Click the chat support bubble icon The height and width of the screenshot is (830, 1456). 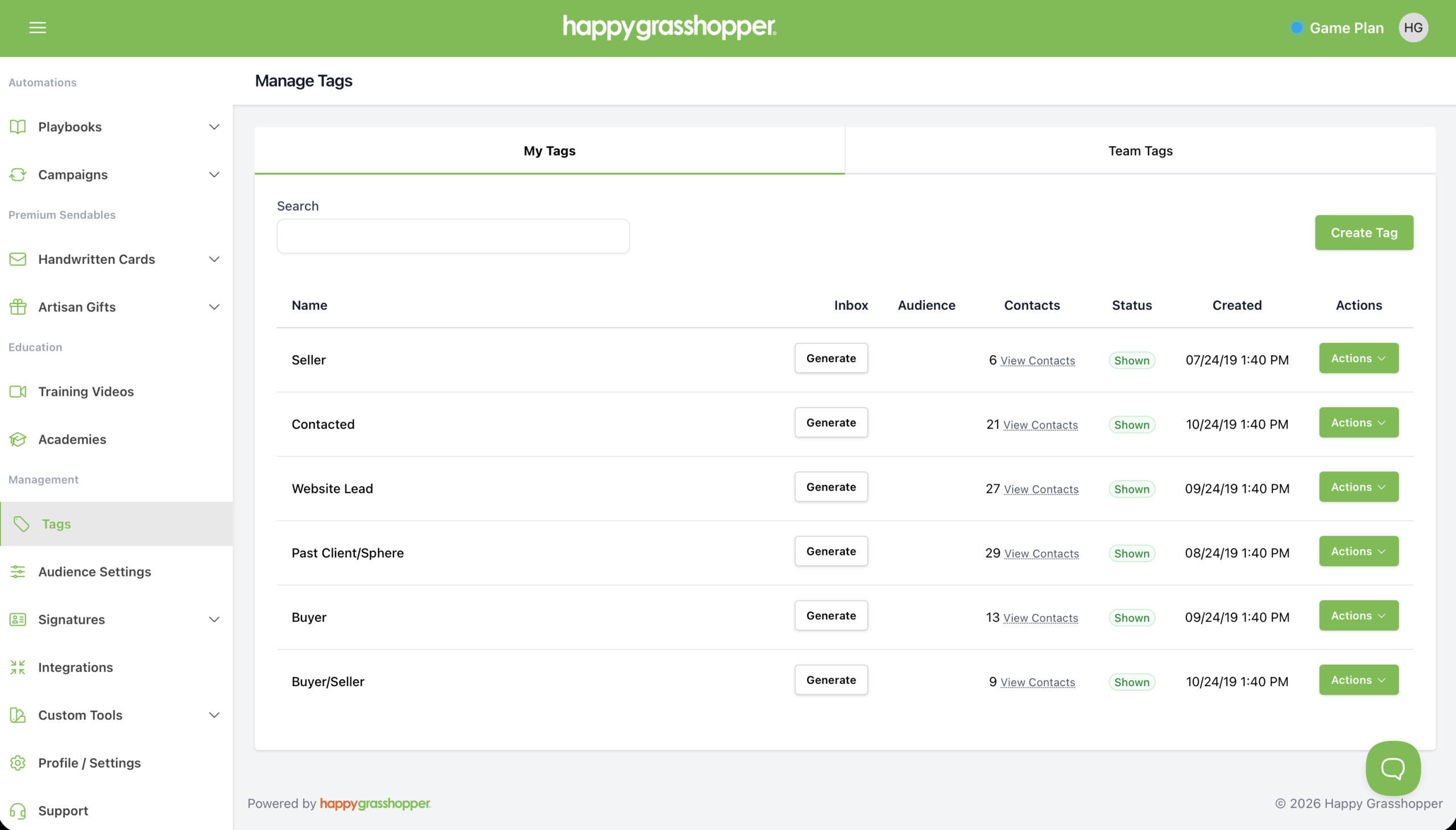click(1393, 768)
